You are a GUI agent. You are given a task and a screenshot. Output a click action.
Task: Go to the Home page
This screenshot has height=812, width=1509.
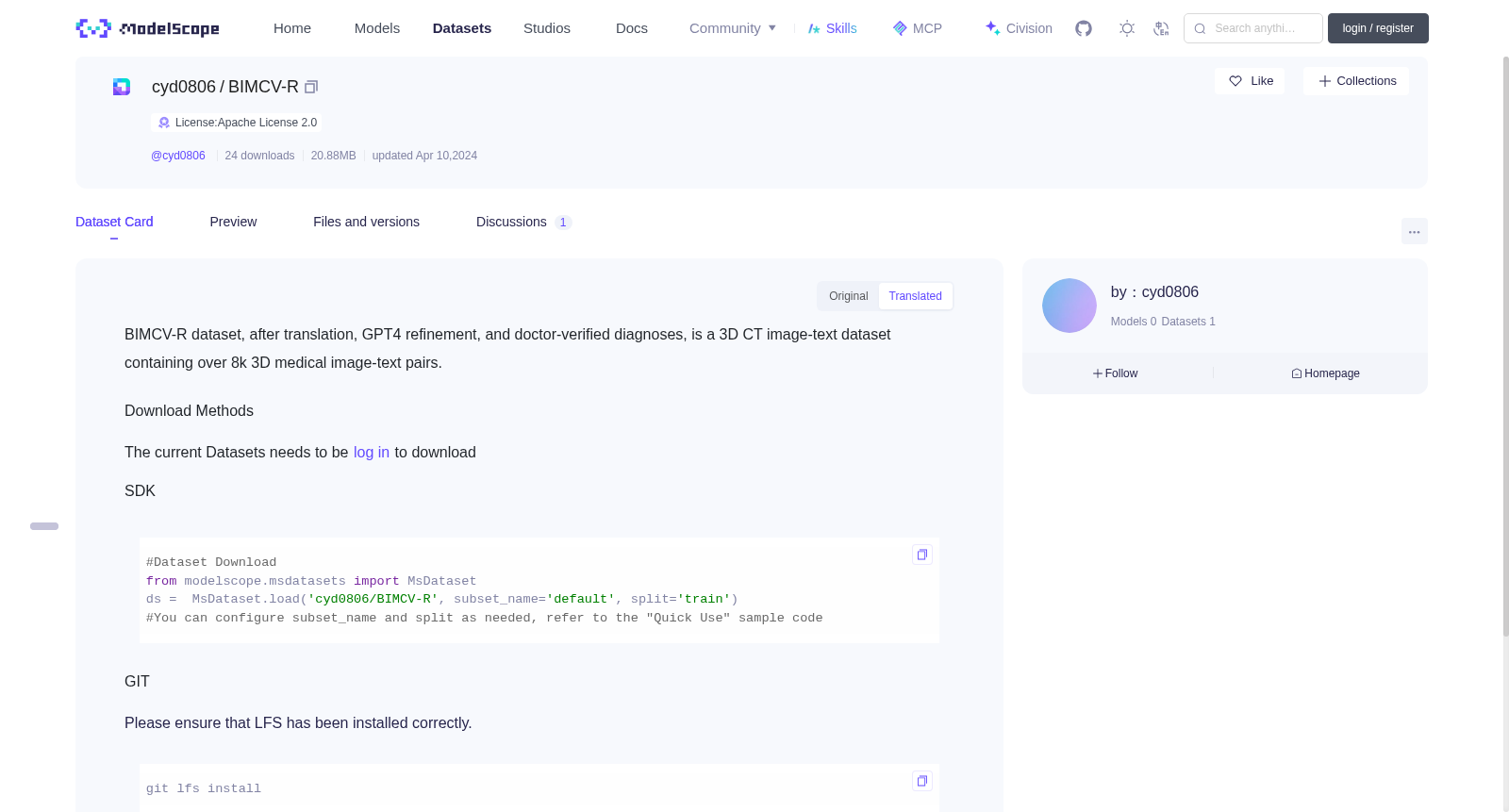coord(292,28)
